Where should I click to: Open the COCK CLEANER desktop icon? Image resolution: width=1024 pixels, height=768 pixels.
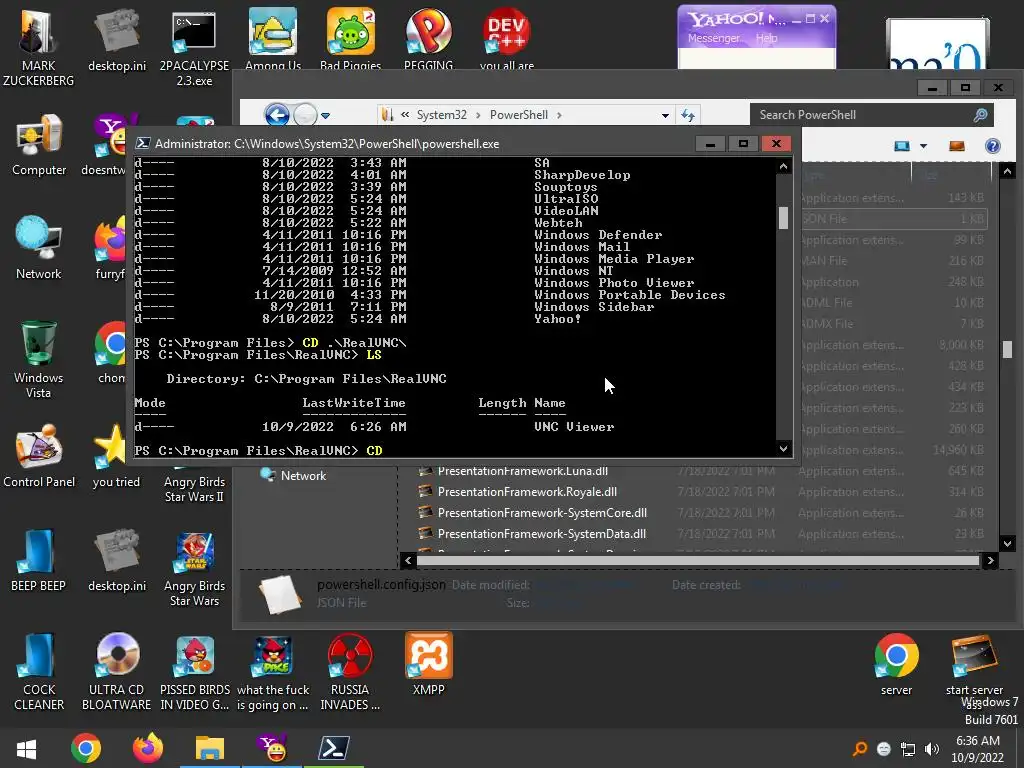[39, 671]
